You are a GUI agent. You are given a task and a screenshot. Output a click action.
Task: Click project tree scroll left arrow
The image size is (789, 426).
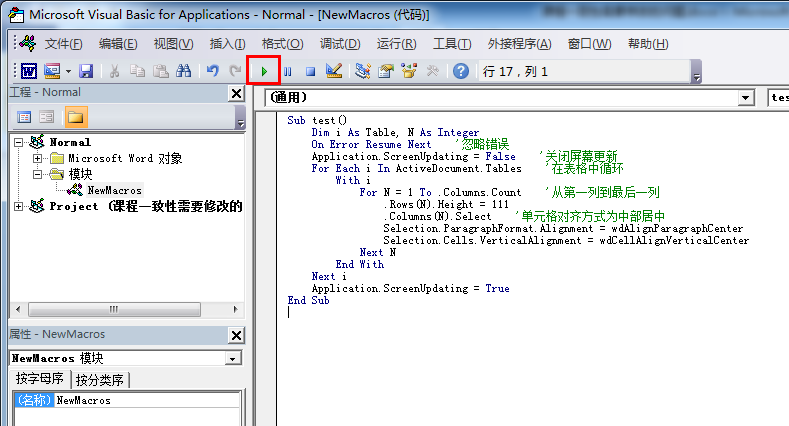19,309
